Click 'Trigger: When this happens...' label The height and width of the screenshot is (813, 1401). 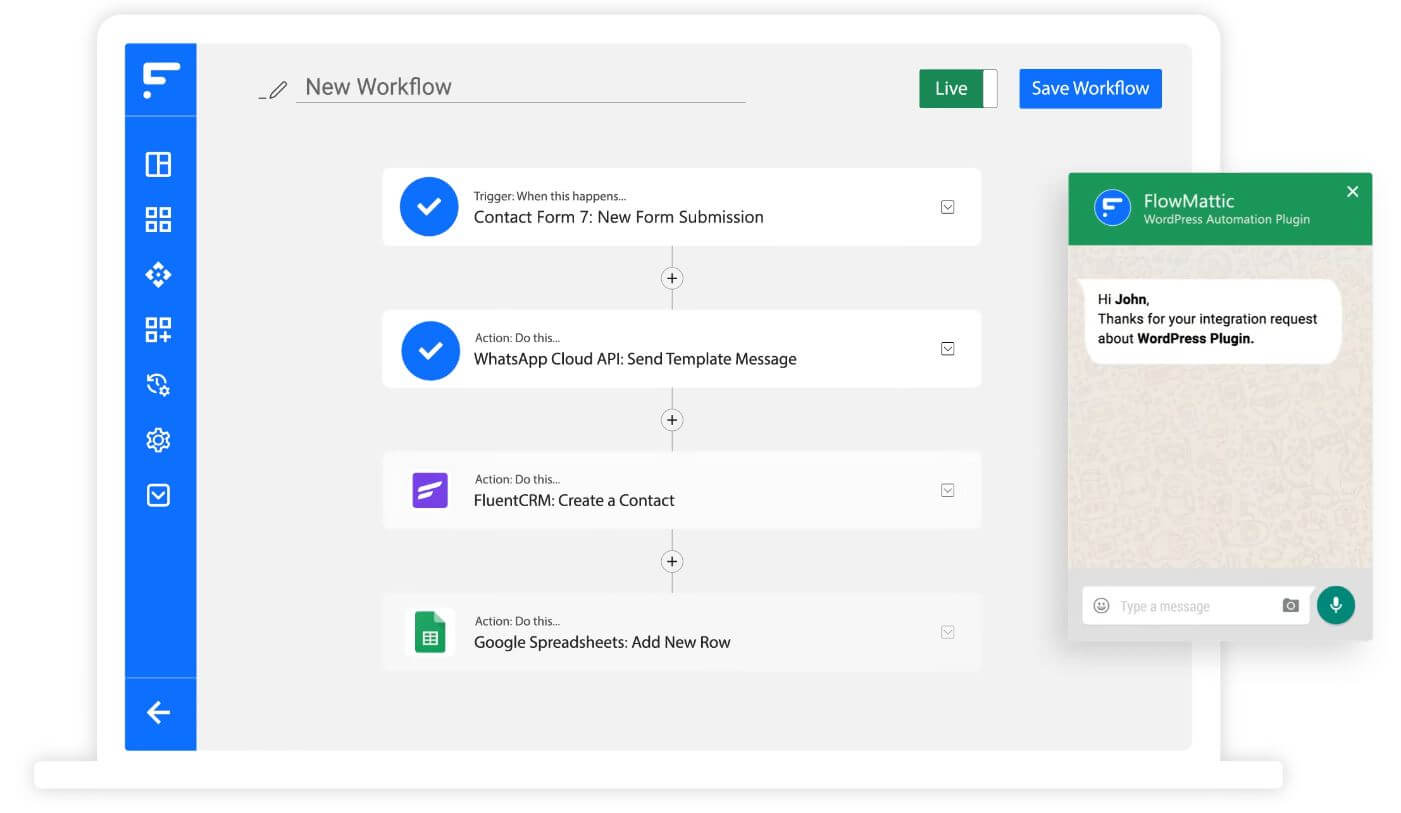[549, 196]
